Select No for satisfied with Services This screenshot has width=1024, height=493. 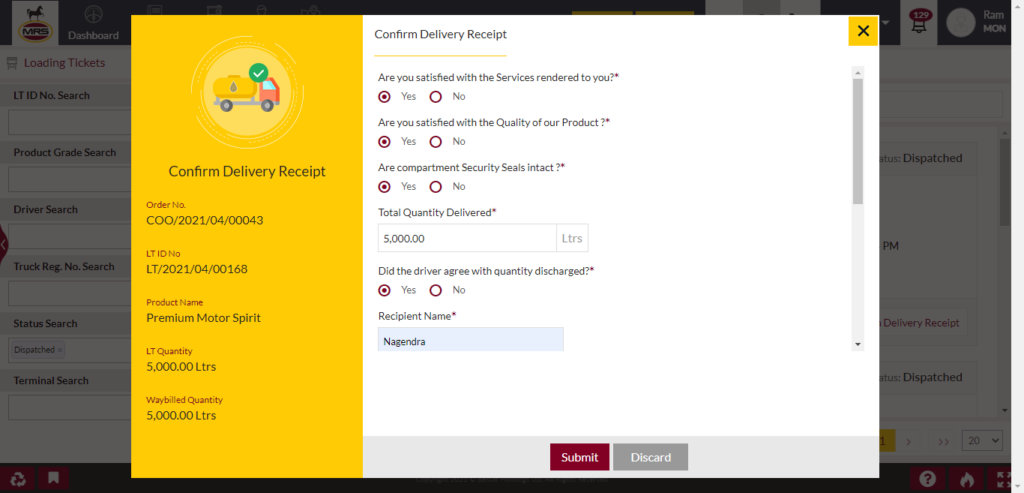436,97
